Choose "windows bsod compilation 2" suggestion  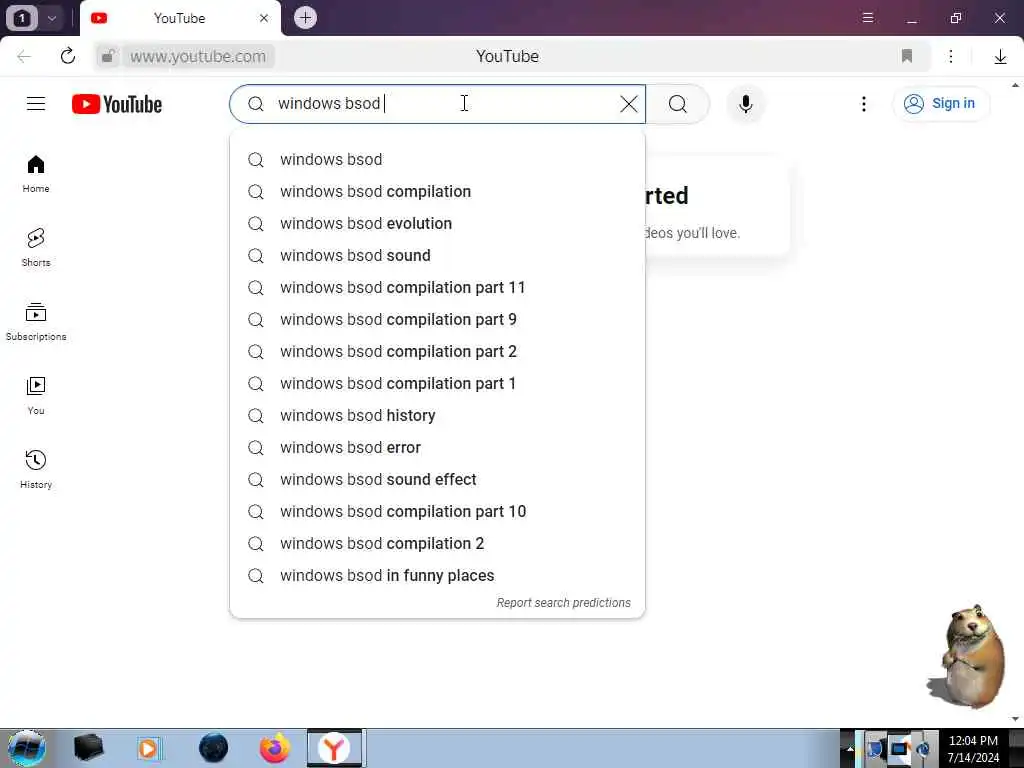pos(438,543)
